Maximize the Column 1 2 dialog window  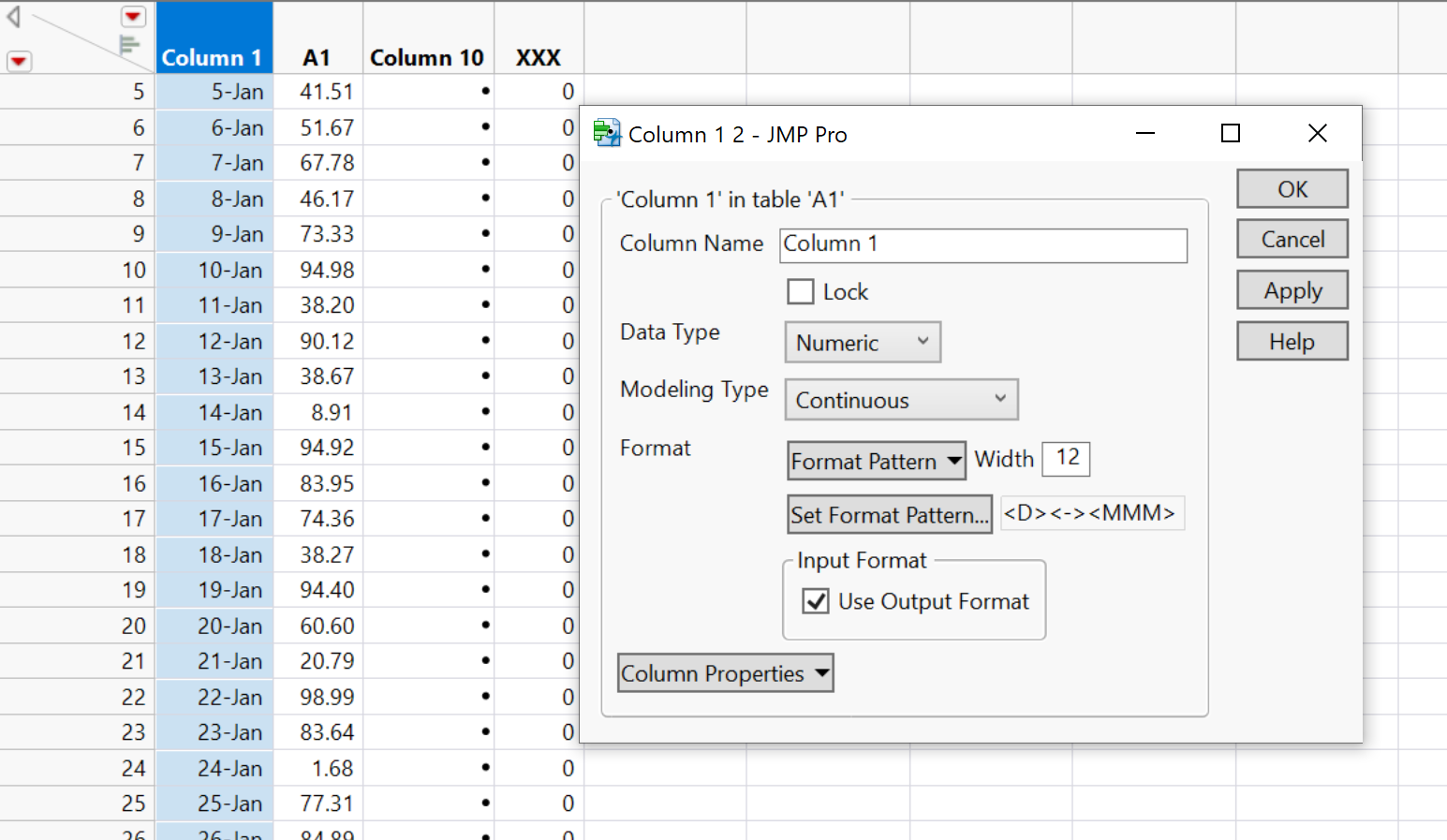click(1231, 134)
